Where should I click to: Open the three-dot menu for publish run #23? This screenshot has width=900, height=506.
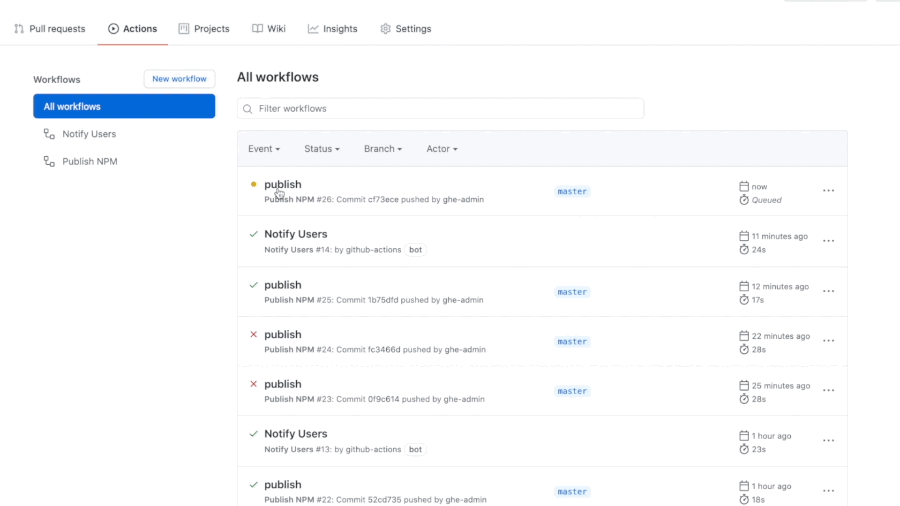pyautogui.click(x=828, y=391)
